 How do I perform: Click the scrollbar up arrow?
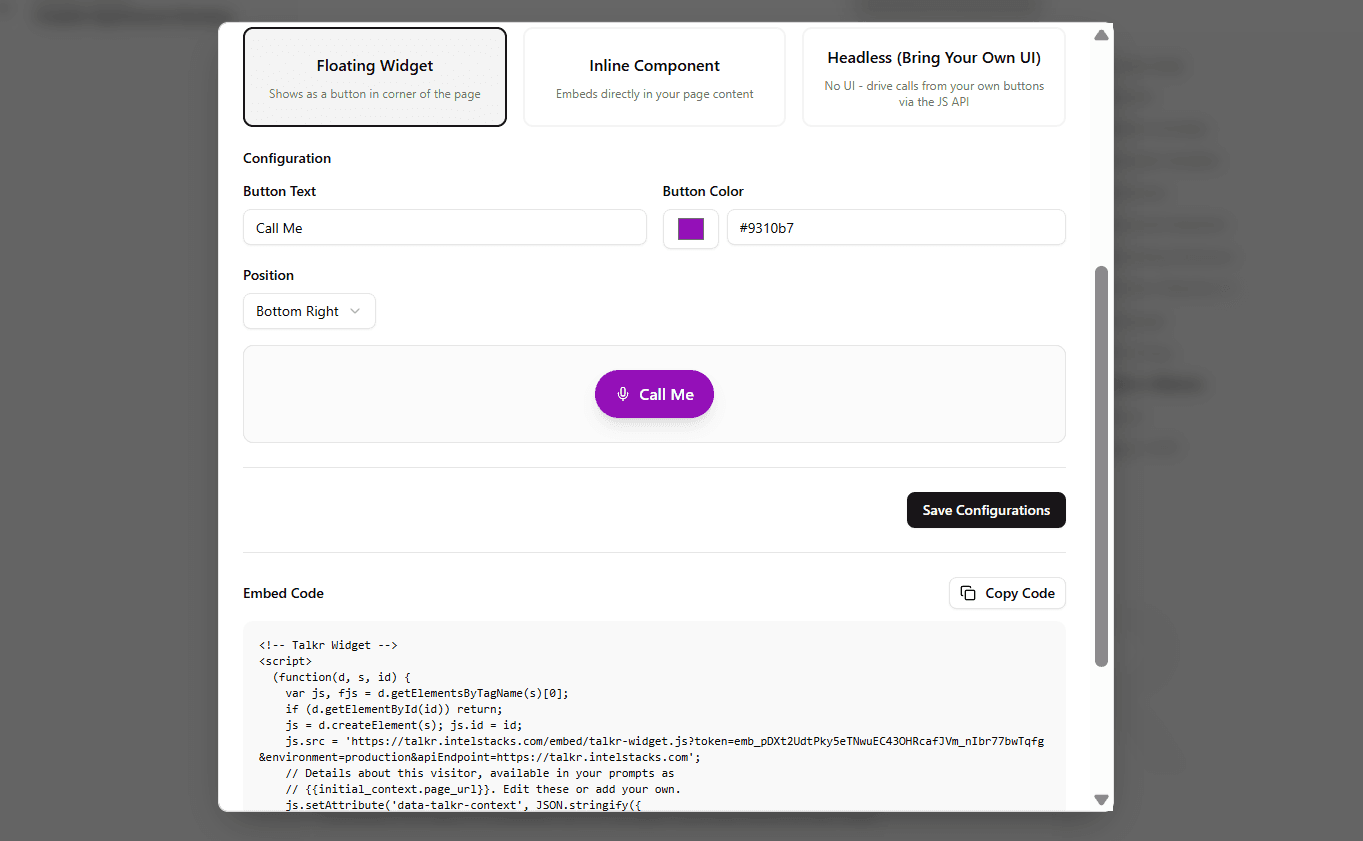point(1102,35)
